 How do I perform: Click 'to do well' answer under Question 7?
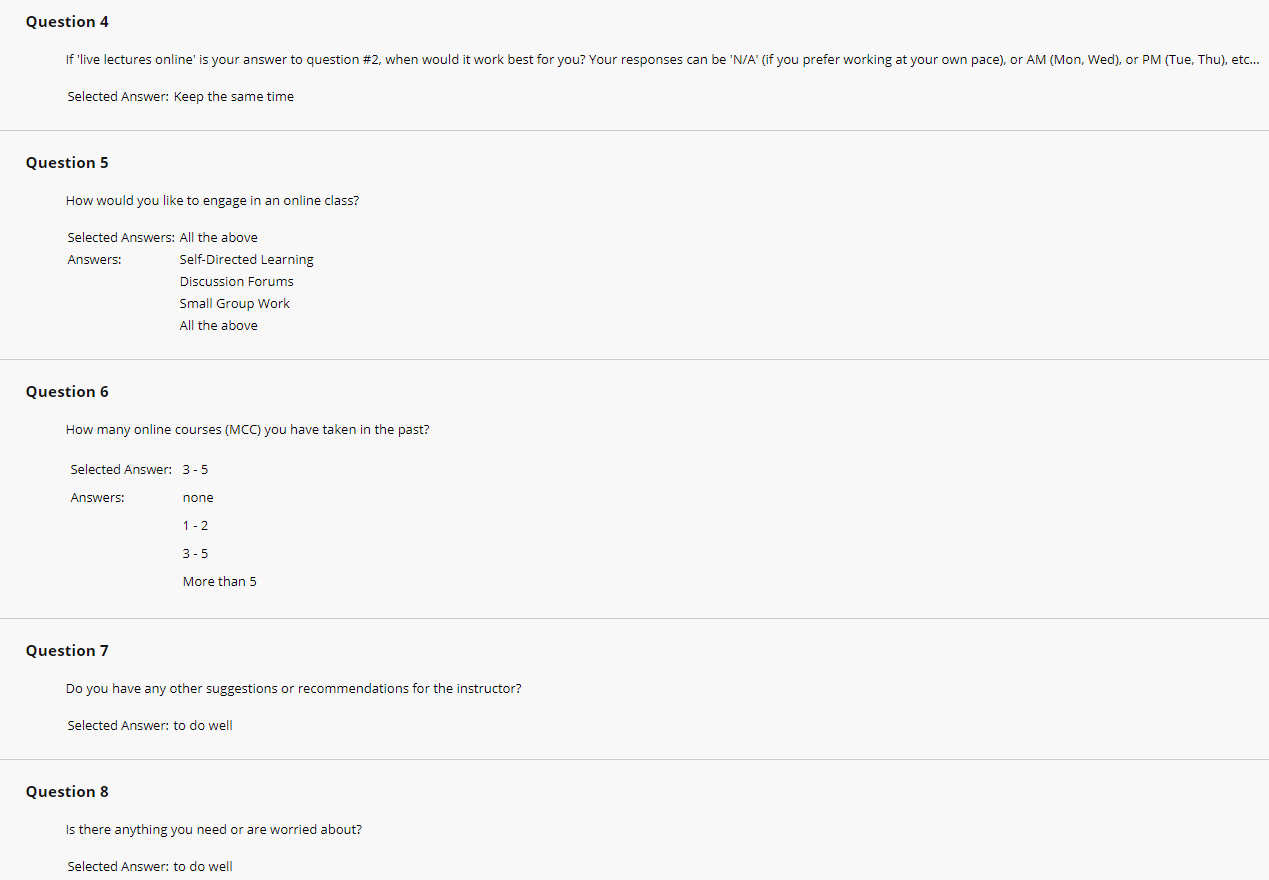click(x=203, y=726)
